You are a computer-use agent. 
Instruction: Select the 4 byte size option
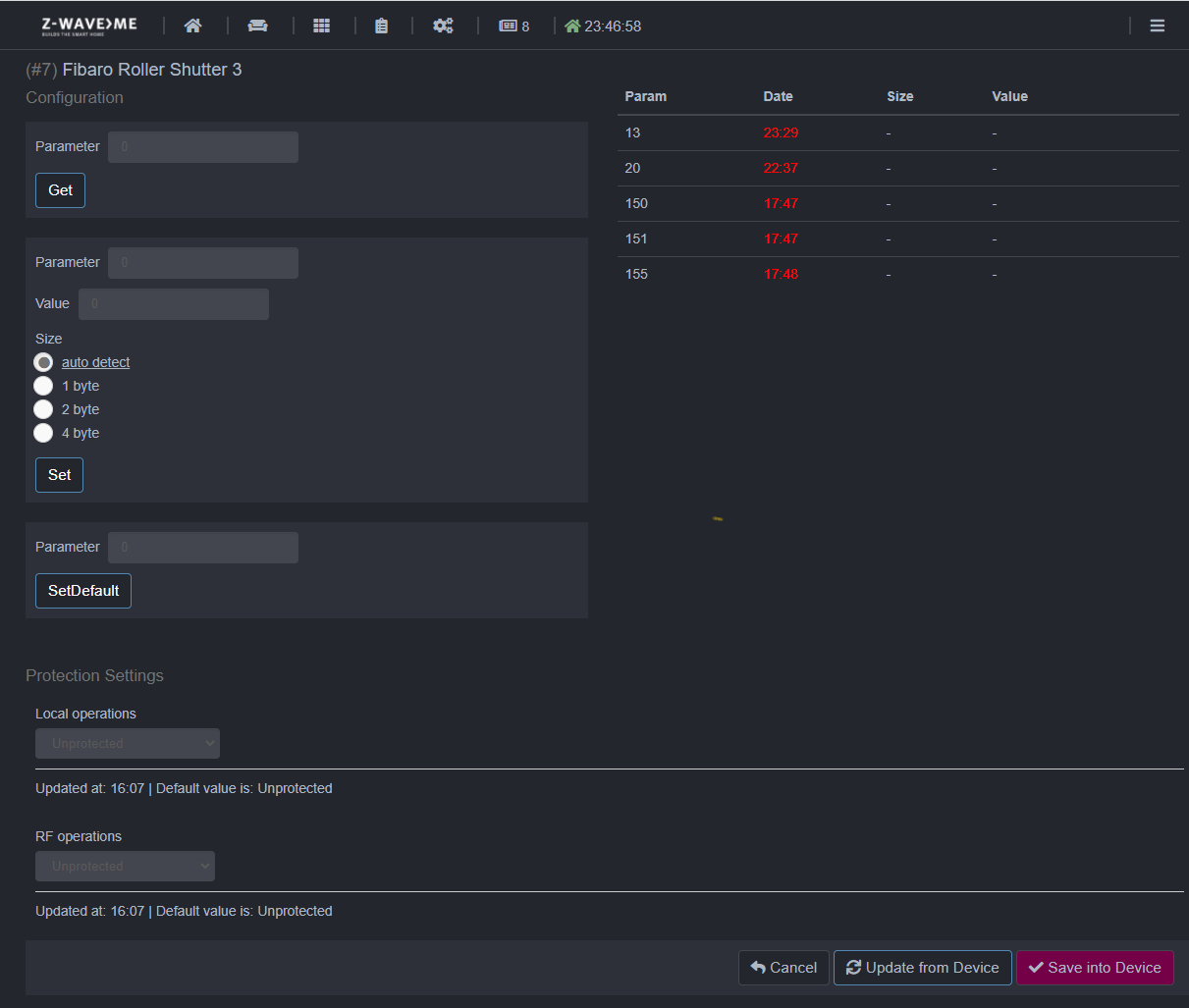(43, 433)
